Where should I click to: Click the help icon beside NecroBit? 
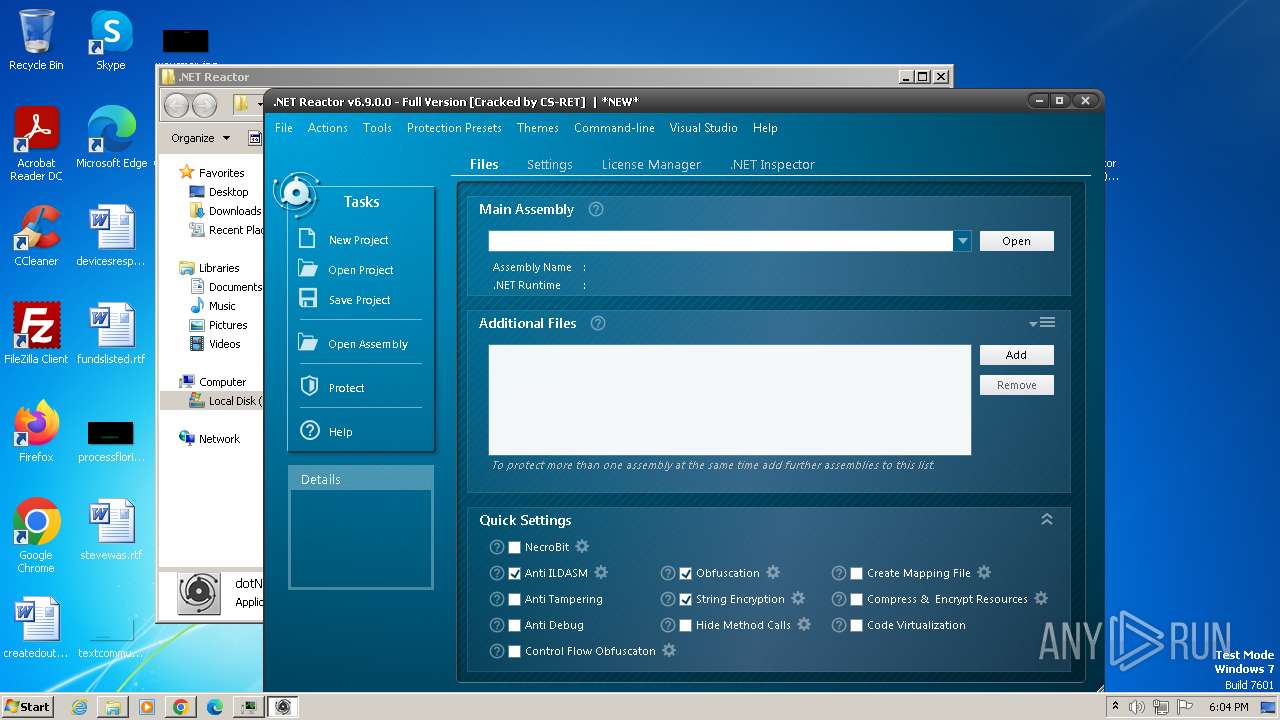497,547
